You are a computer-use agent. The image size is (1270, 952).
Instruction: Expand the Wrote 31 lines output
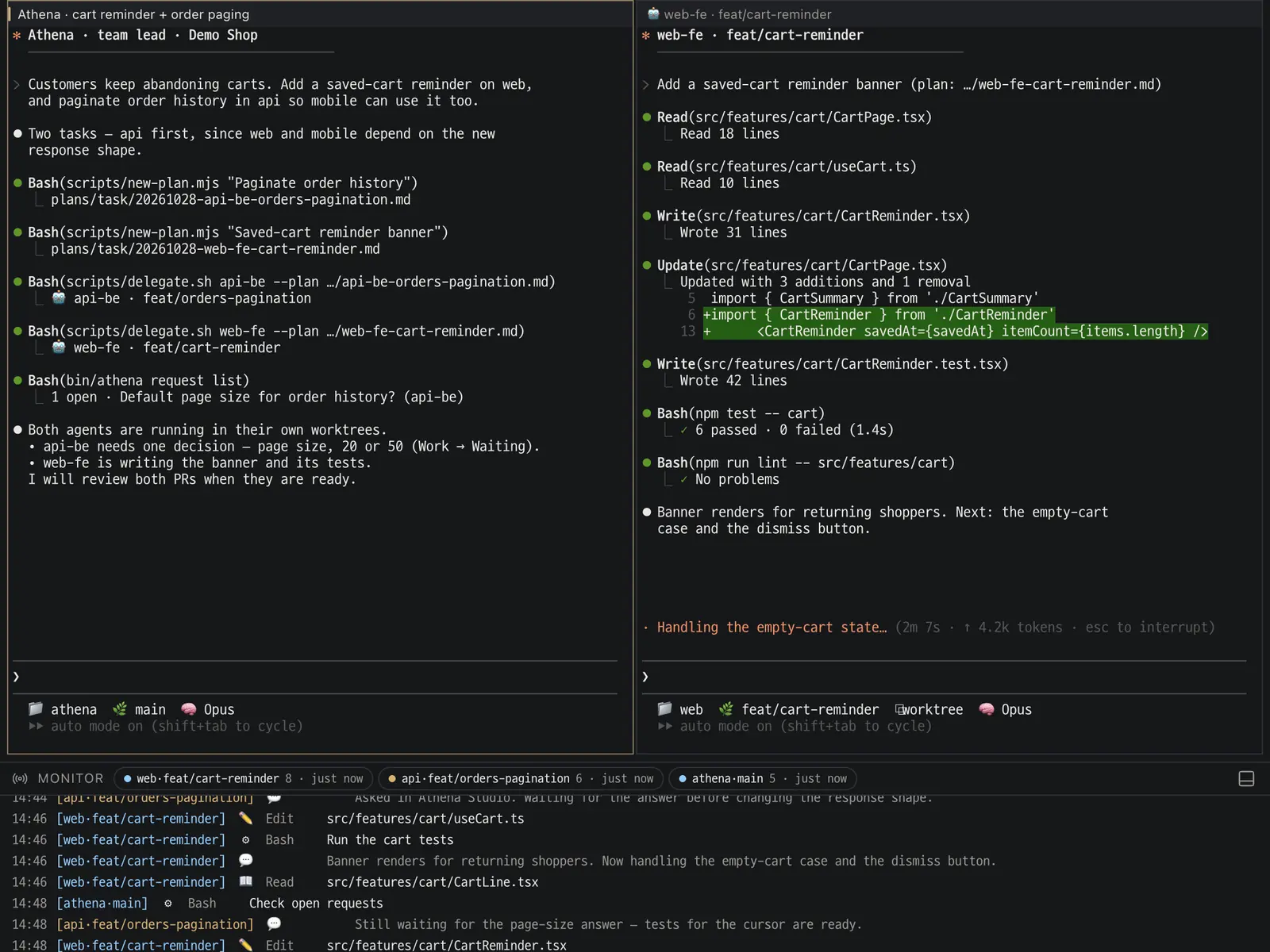point(733,232)
